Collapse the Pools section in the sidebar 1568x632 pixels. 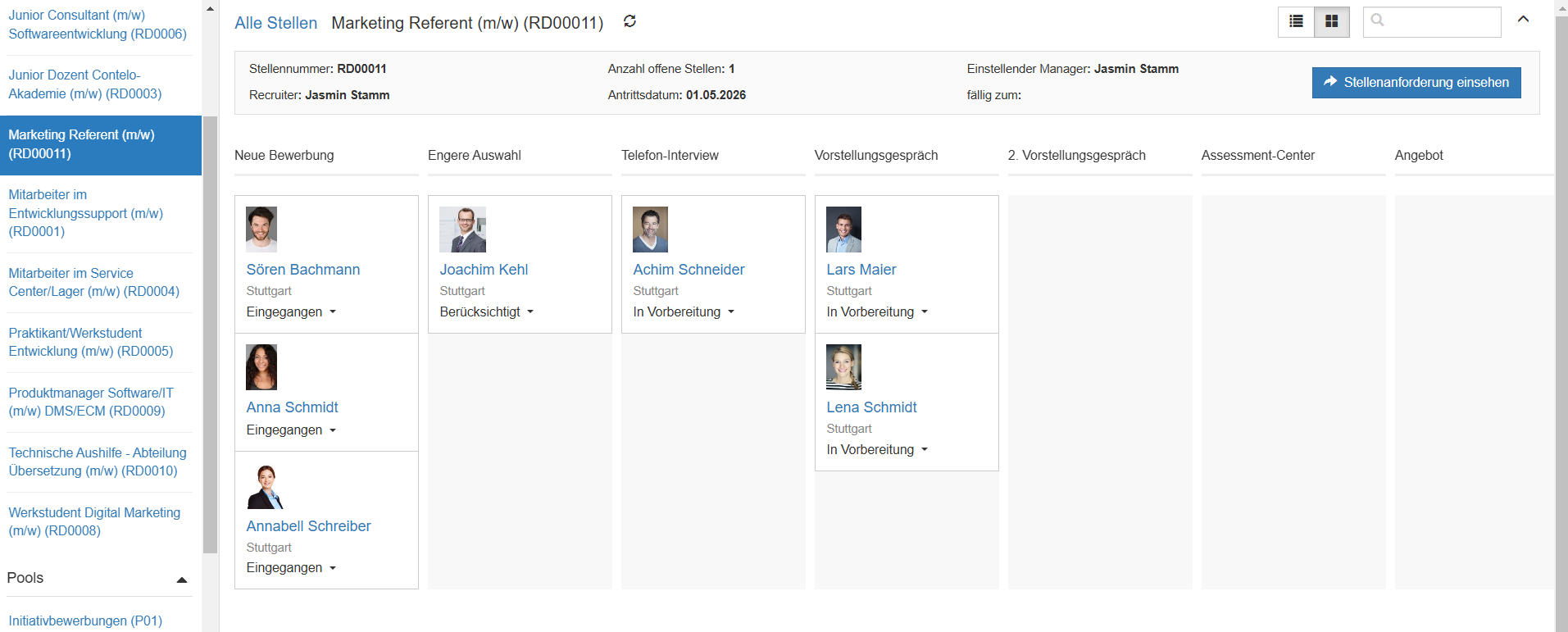click(182, 580)
